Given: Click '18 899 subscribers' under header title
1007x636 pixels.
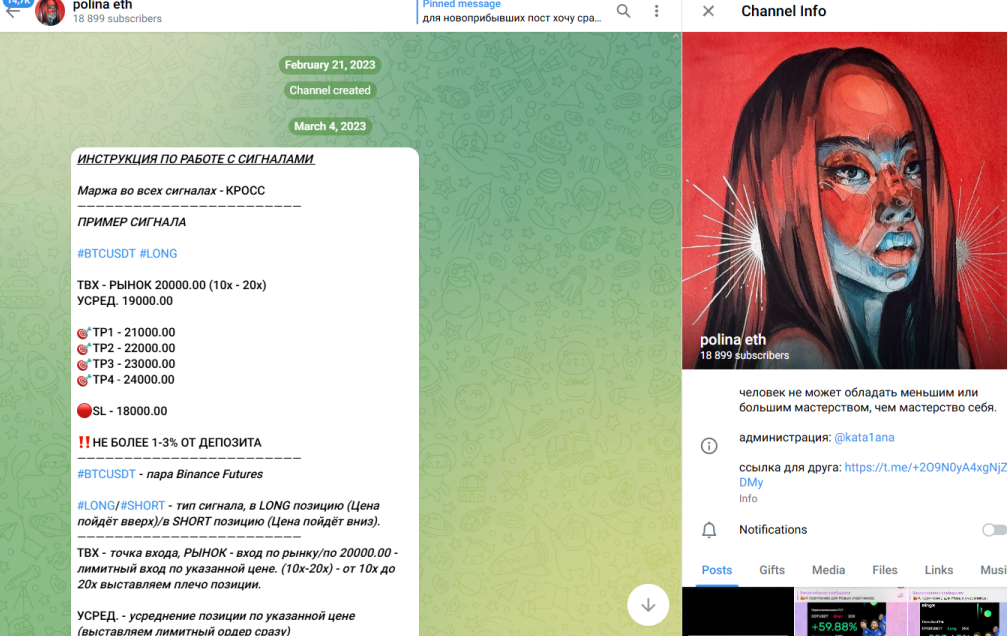Looking at the screenshot, I should pos(118,19).
